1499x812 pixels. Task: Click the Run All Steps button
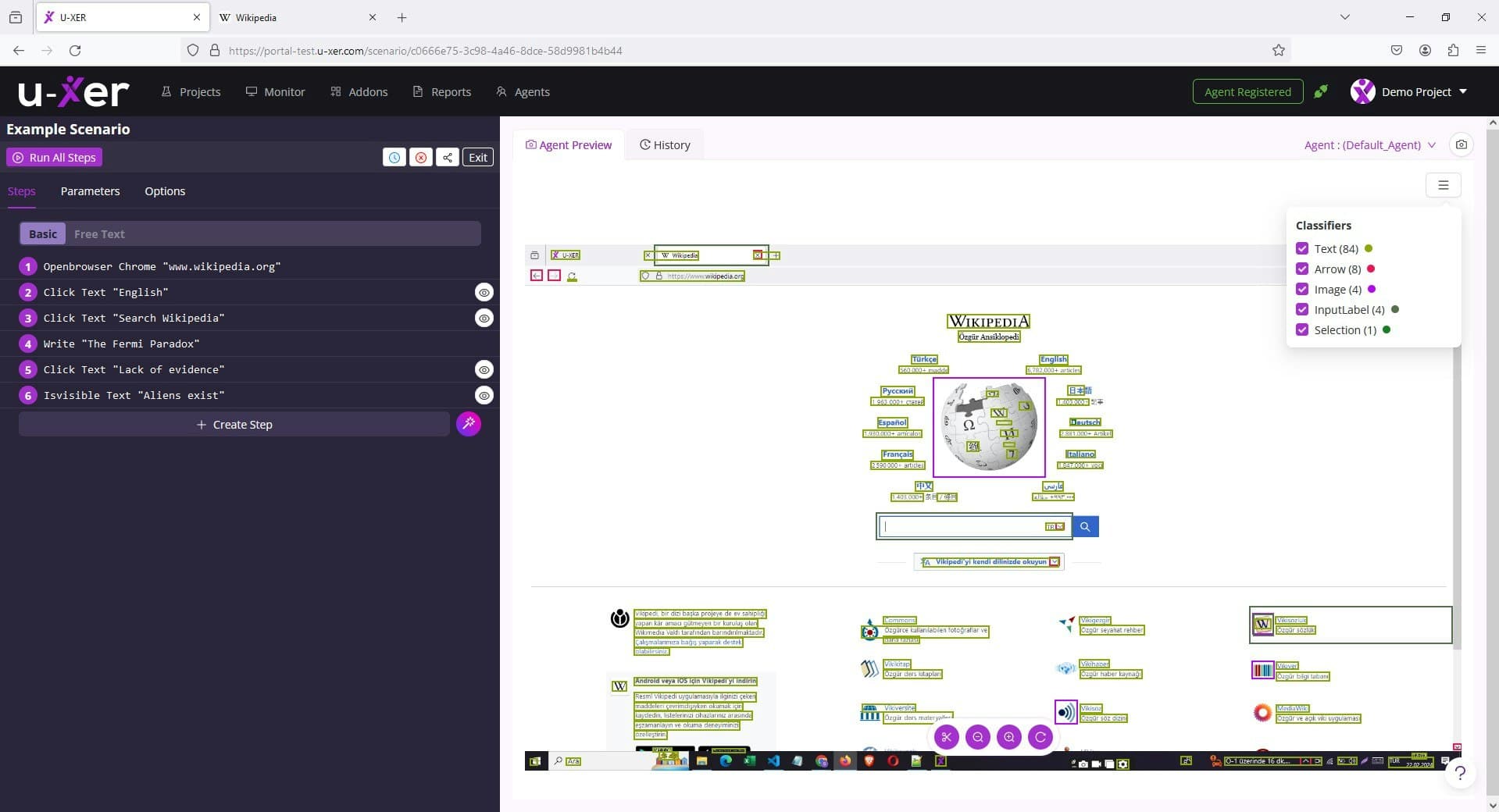tap(55, 157)
